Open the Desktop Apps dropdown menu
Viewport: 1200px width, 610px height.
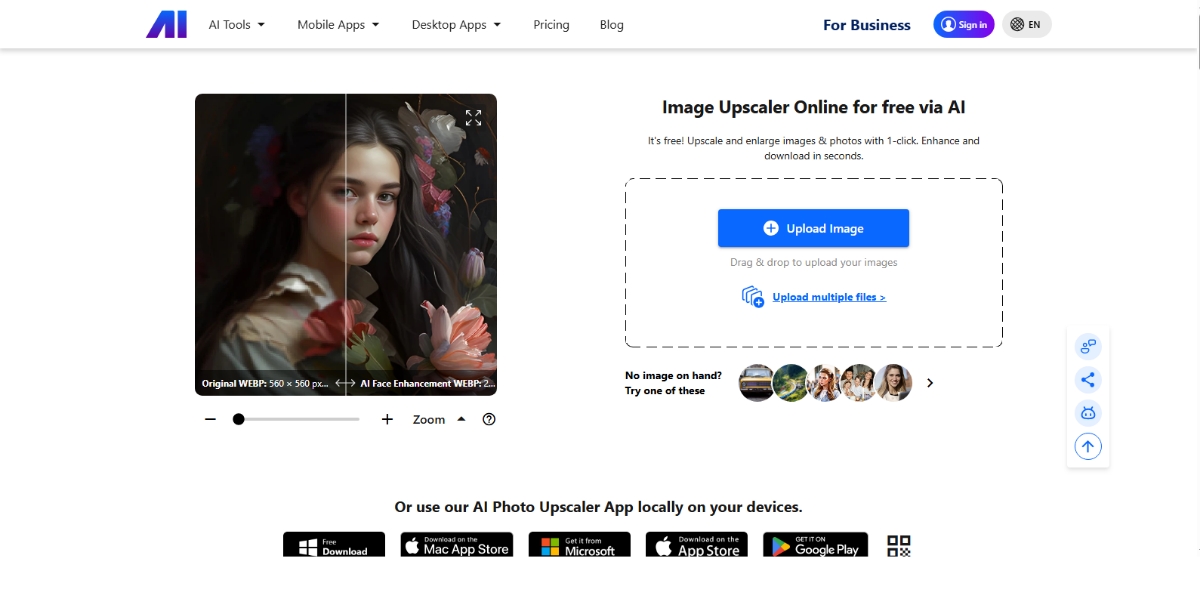click(457, 25)
